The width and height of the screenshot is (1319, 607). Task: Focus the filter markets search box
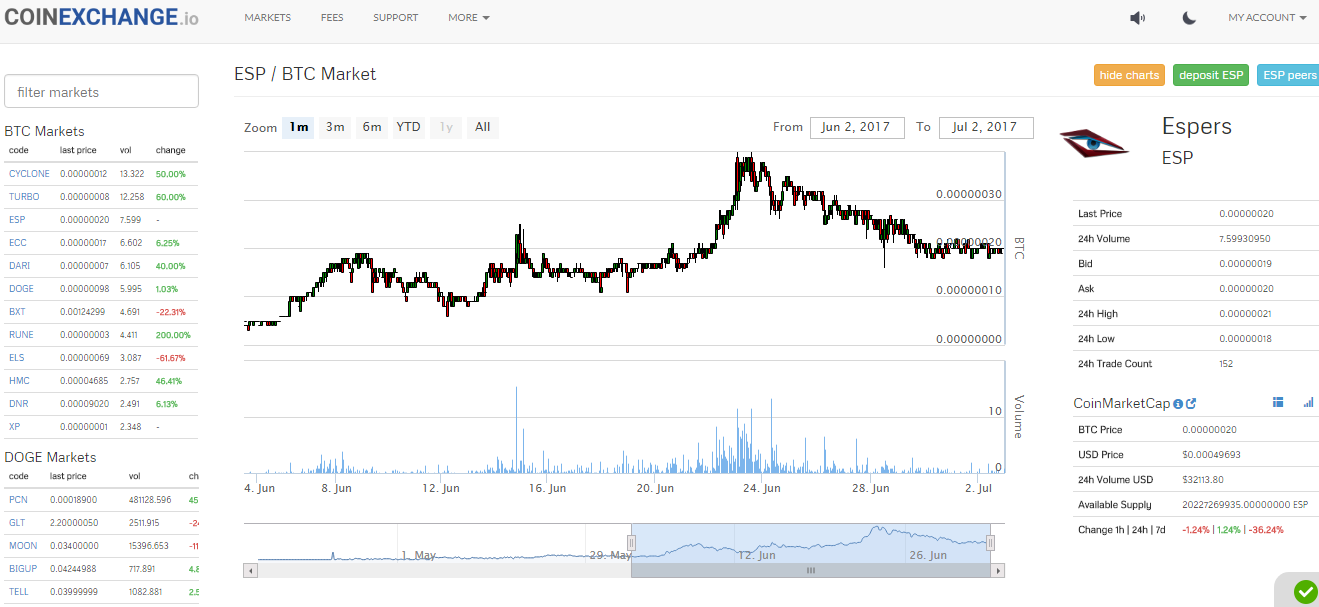(x=101, y=91)
